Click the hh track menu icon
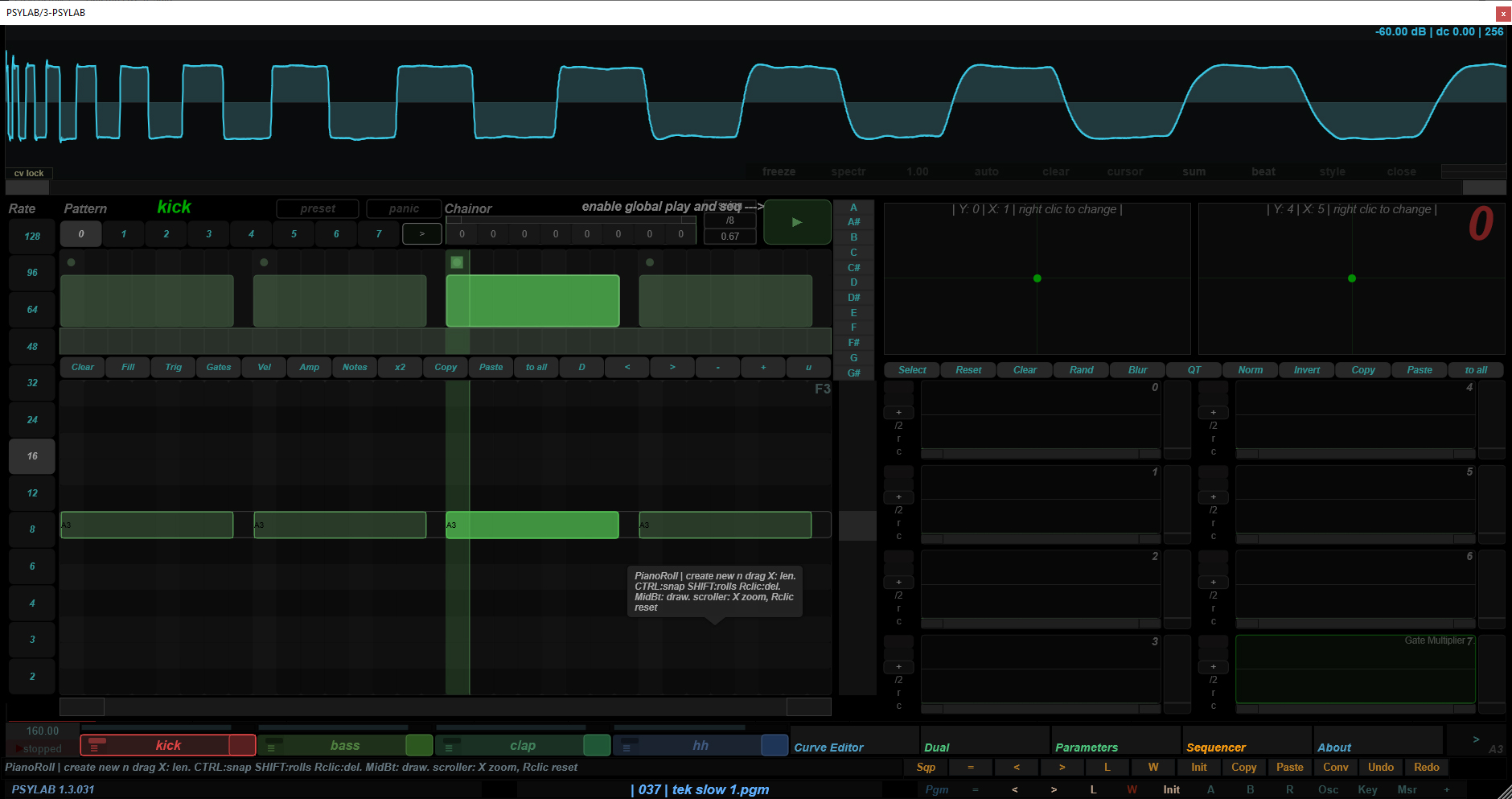The image size is (1512, 799). [x=627, y=747]
